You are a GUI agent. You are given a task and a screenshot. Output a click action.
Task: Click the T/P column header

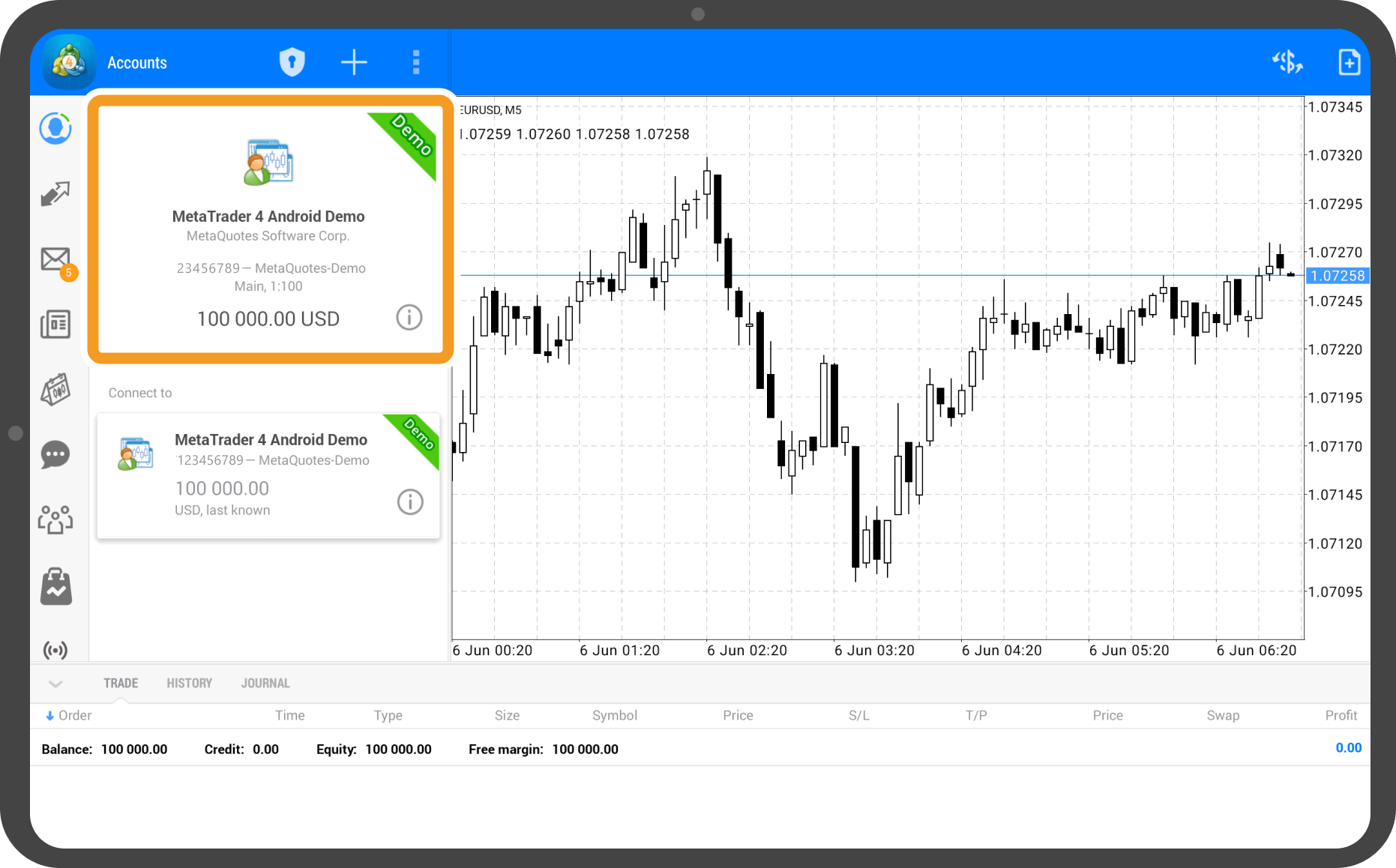point(976,716)
